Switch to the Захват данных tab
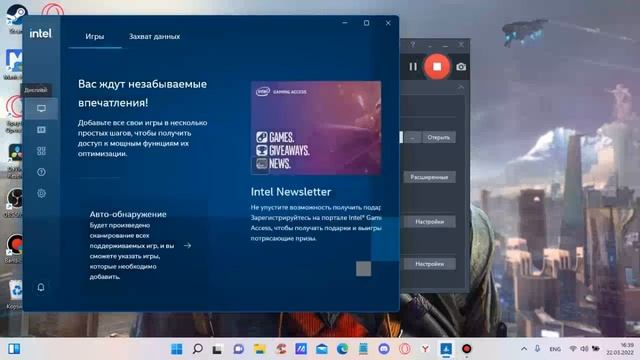Viewport: 640px width, 360px height. pos(154,36)
